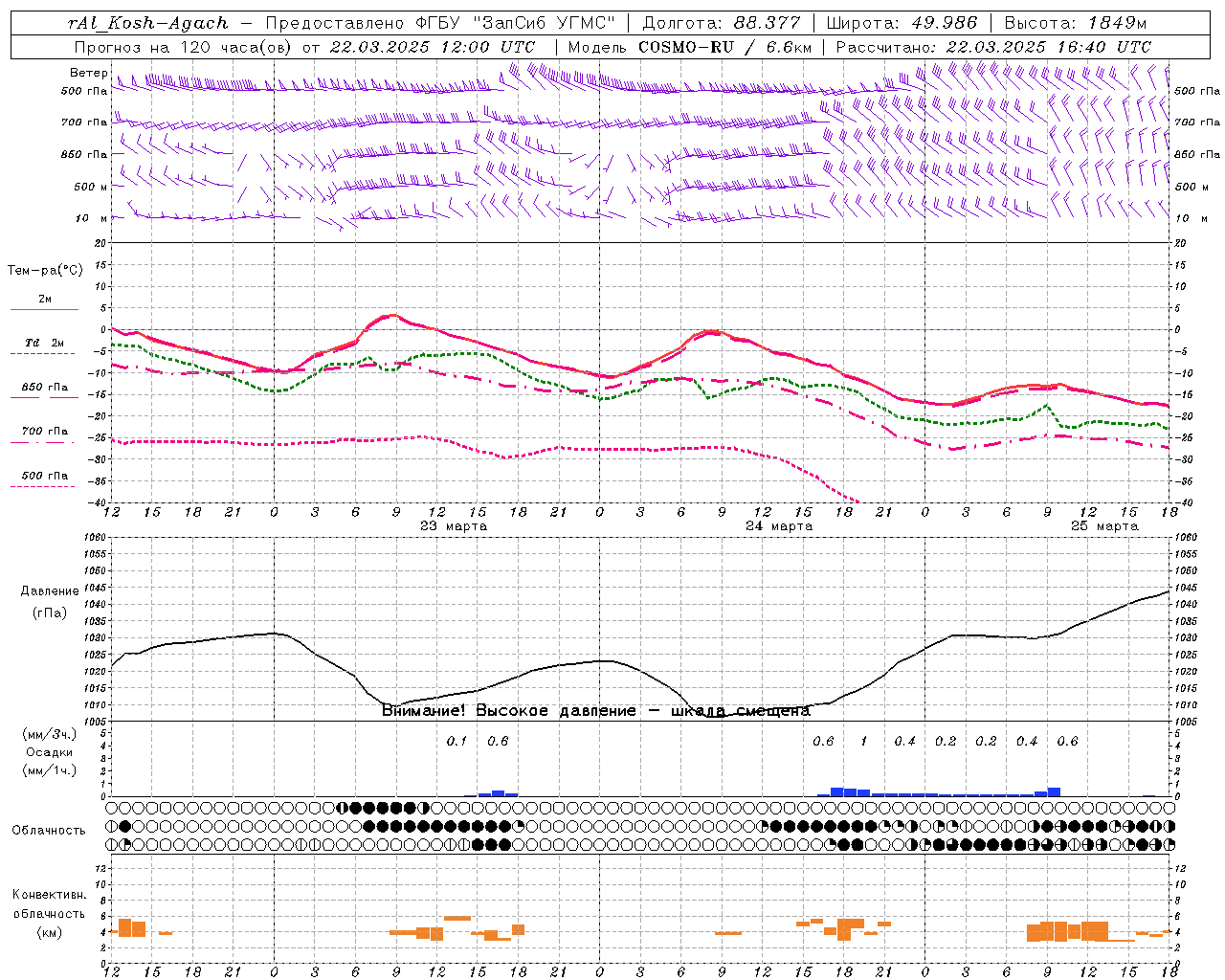The height and width of the screenshot is (980, 1225).
Task: Select the Долгота: 88.377 value
Action: (723, 23)
